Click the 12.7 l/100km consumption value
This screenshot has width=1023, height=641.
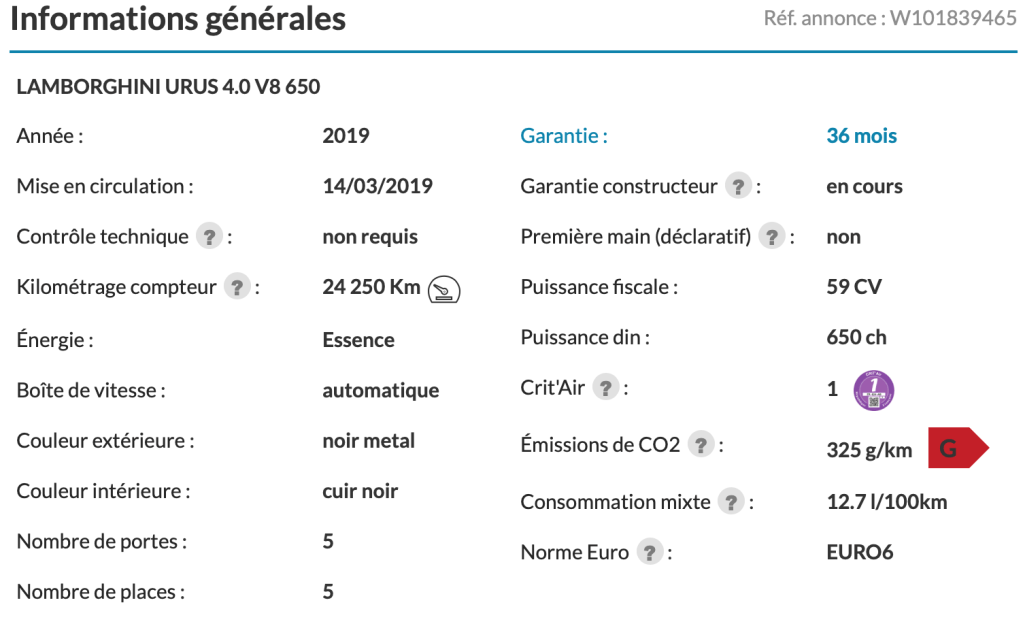pos(886,502)
